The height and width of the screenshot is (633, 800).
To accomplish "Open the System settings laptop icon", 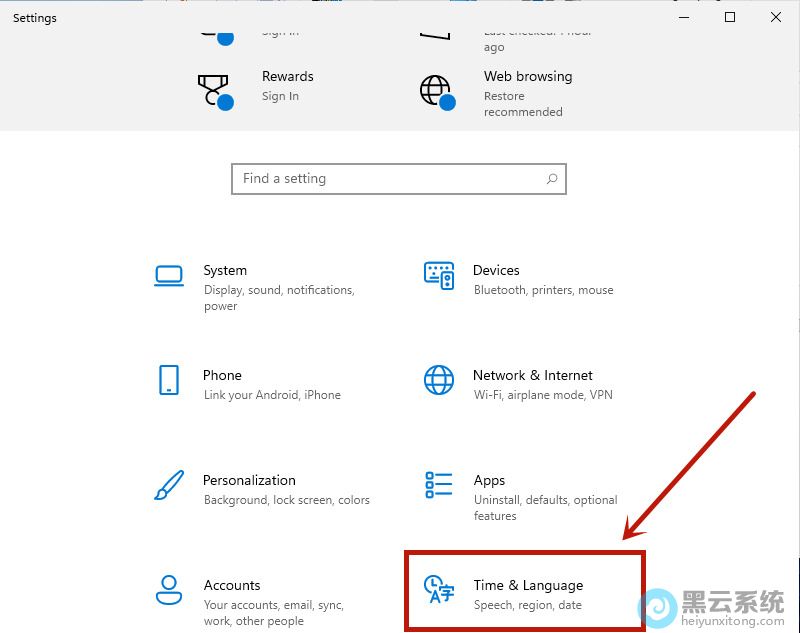I will pos(169,276).
